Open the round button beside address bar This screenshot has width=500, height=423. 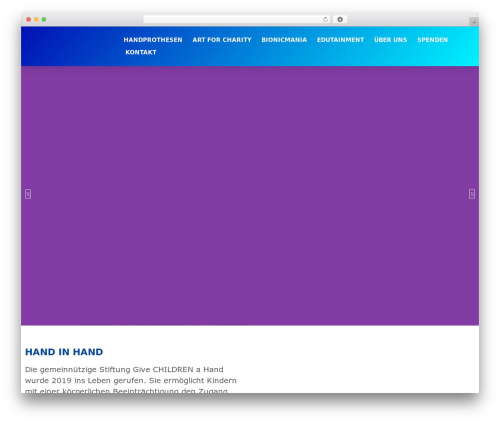340,19
